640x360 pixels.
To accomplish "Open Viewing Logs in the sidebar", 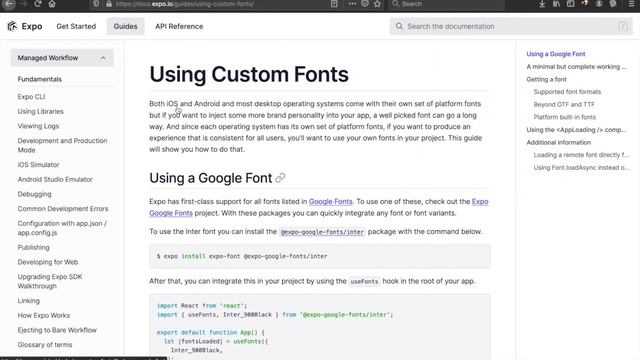I will pyautogui.click(x=38, y=126).
